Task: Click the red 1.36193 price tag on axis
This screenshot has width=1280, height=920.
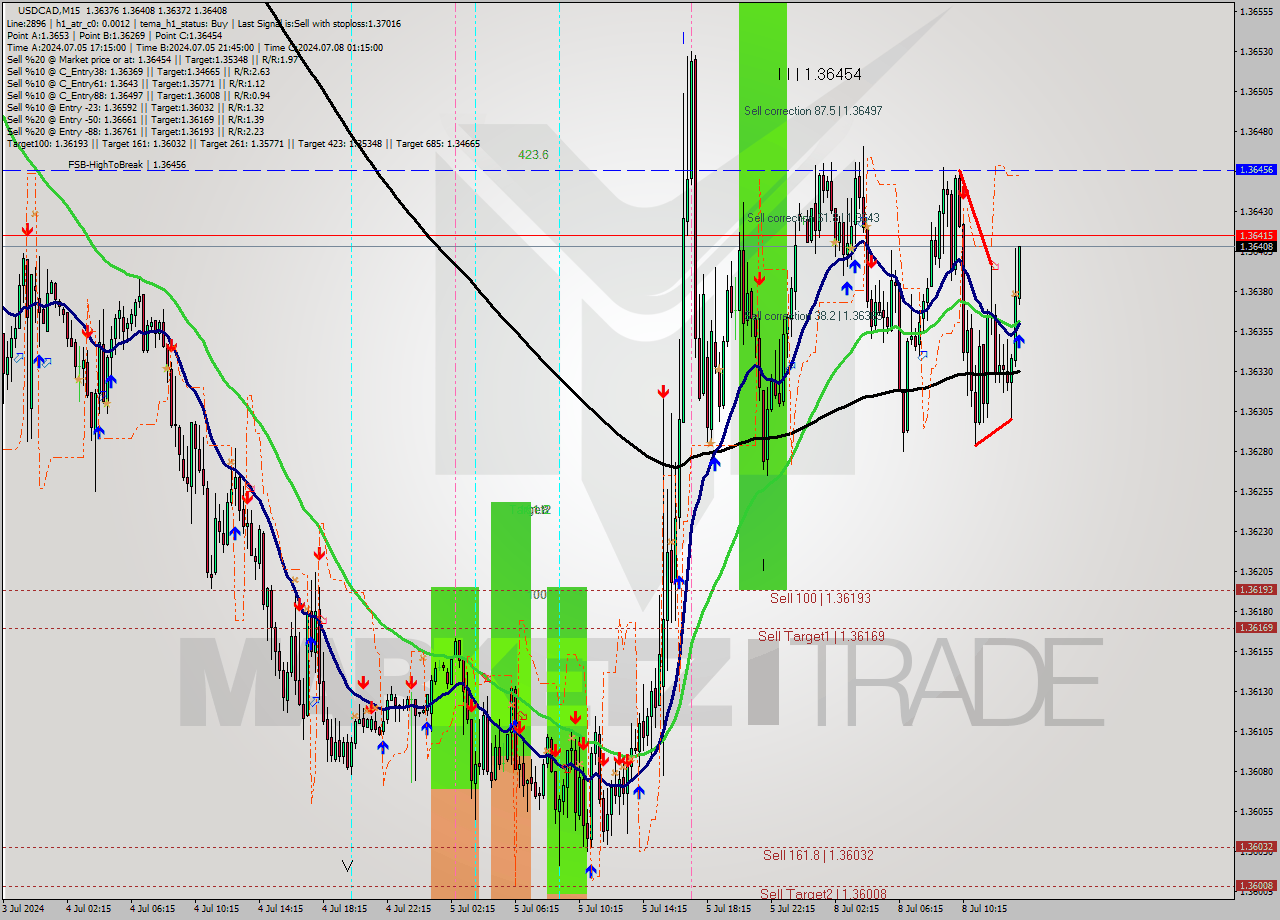Action: point(1256,589)
